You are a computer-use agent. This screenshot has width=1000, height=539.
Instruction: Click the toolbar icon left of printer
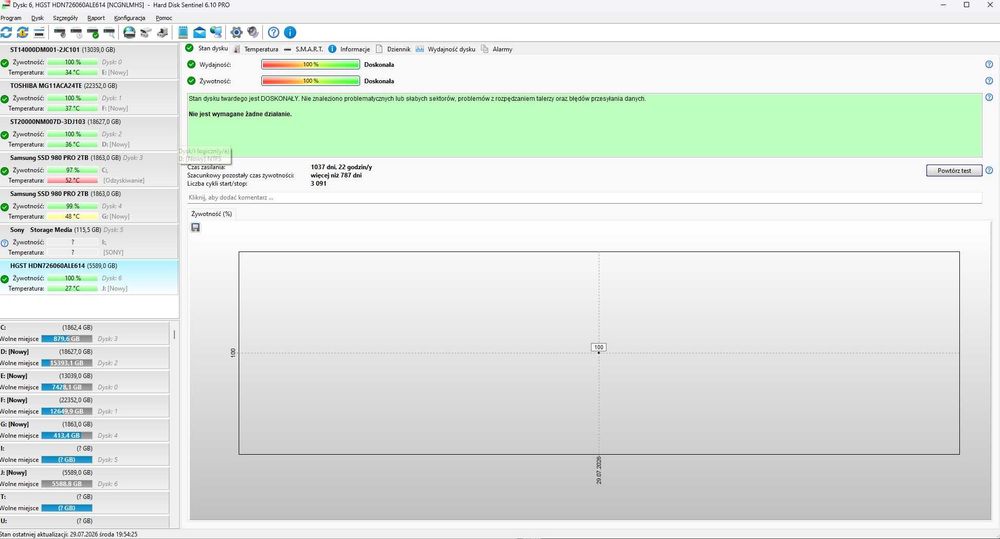point(146,33)
